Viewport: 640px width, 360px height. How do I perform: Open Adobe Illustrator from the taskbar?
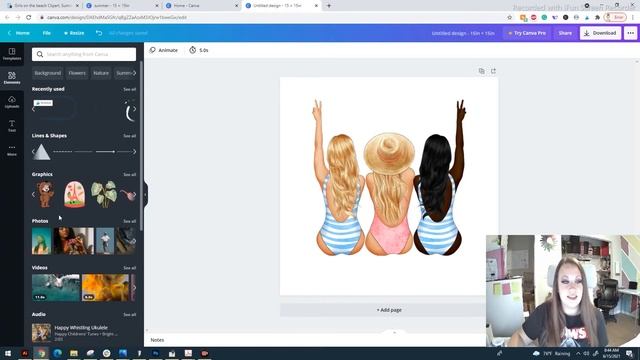25,353
